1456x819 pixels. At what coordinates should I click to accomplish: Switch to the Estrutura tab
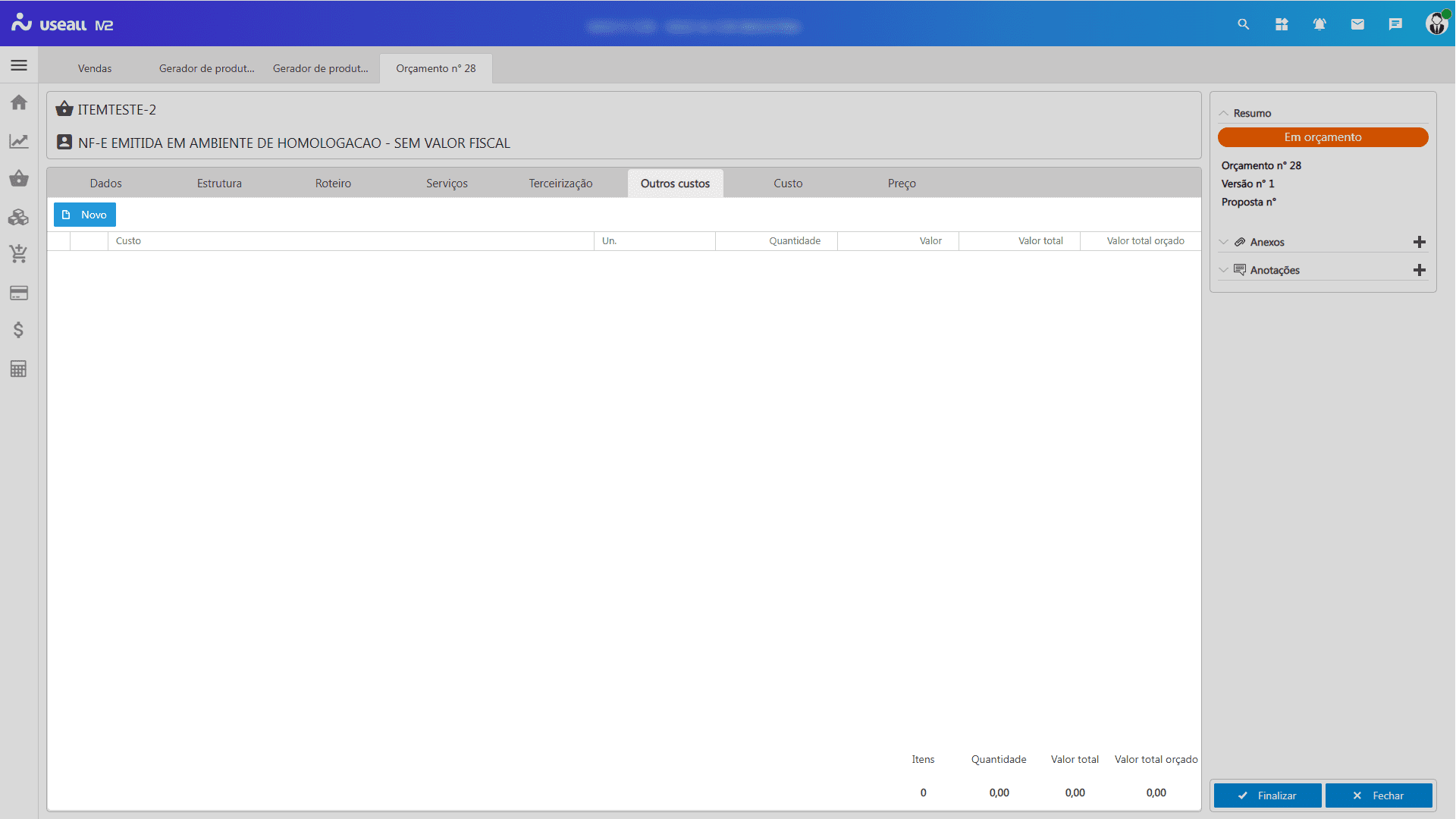click(219, 184)
